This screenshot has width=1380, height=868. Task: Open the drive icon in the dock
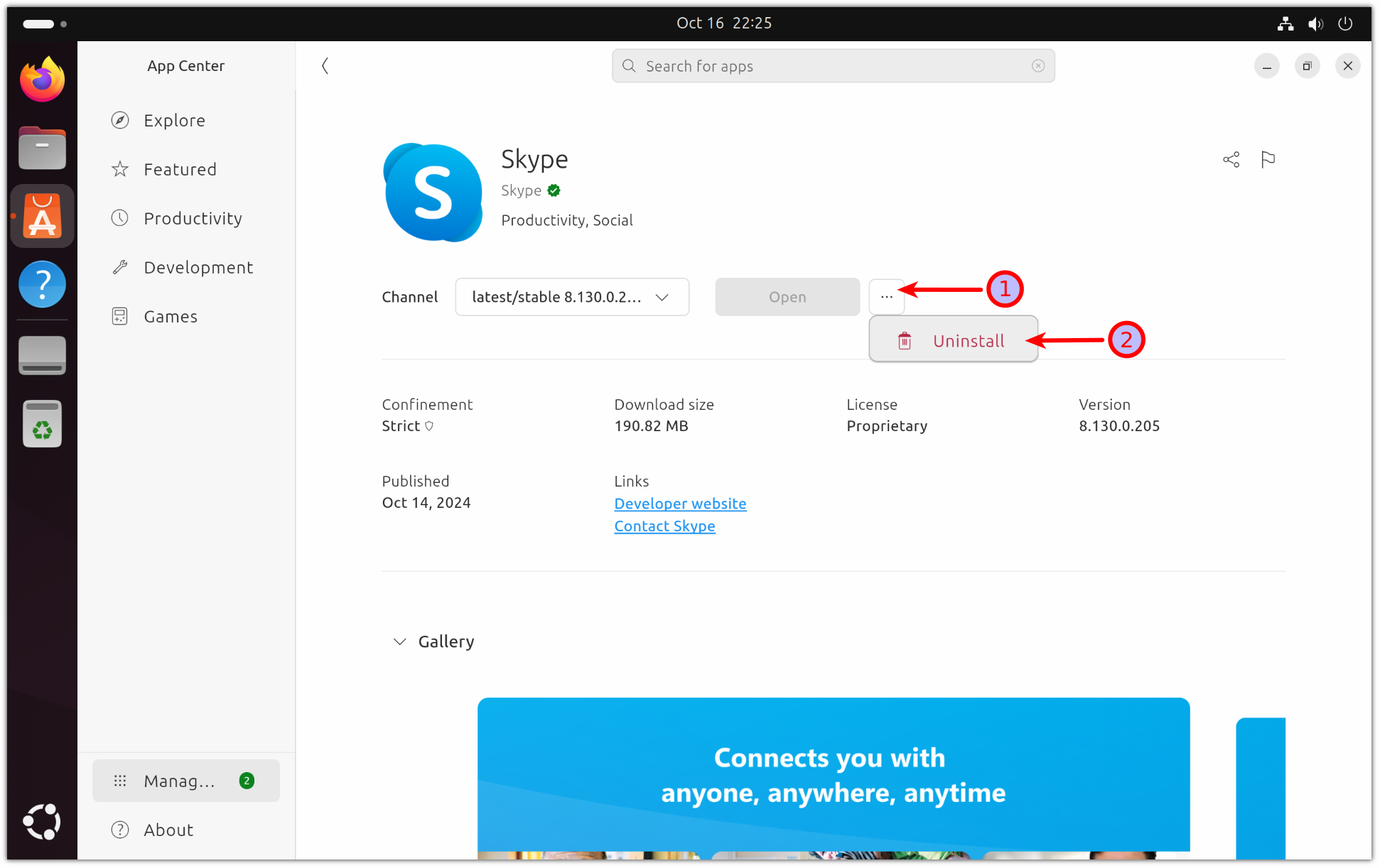[x=42, y=354]
